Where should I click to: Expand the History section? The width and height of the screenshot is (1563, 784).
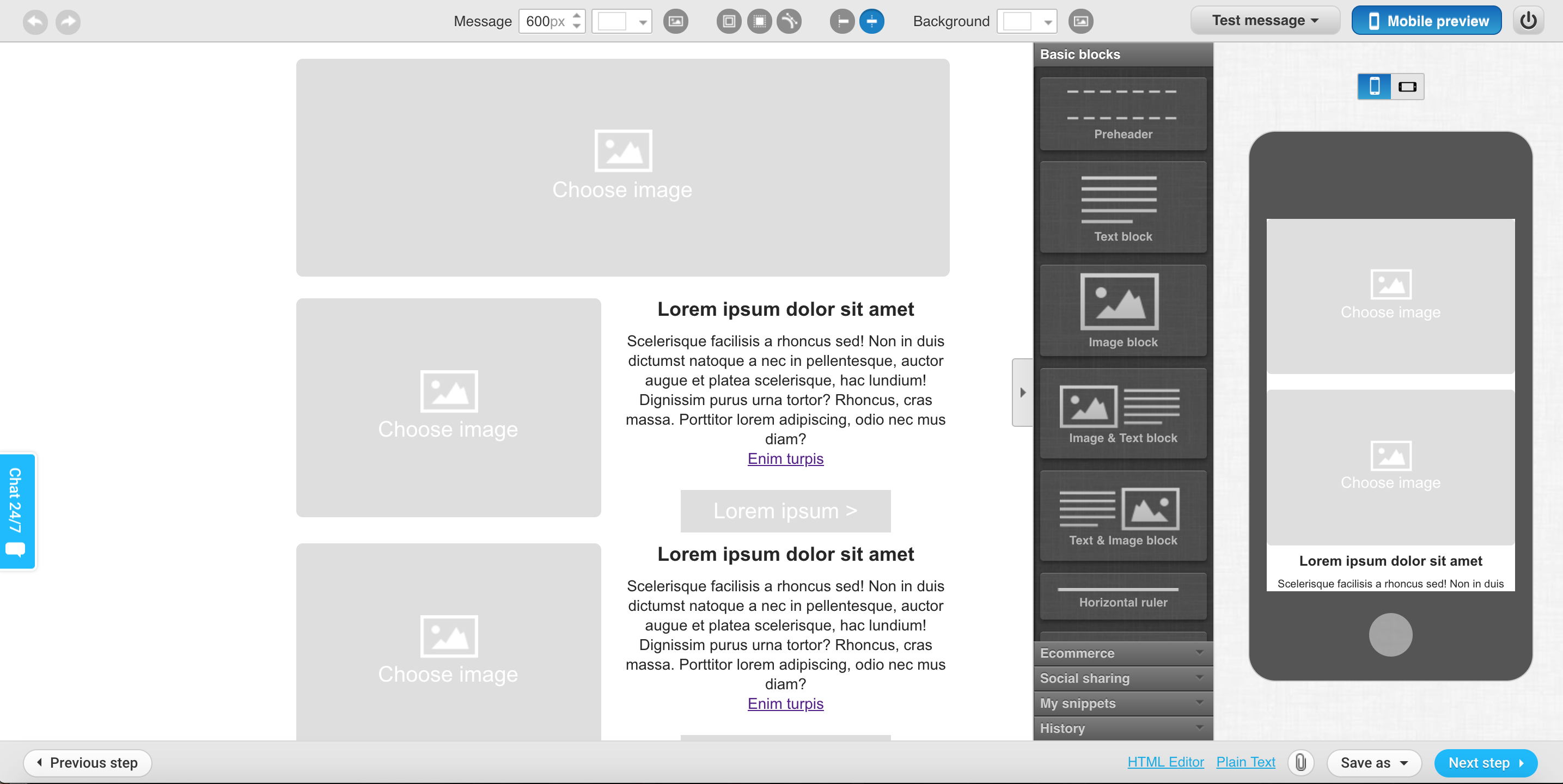(x=1123, y=728)
